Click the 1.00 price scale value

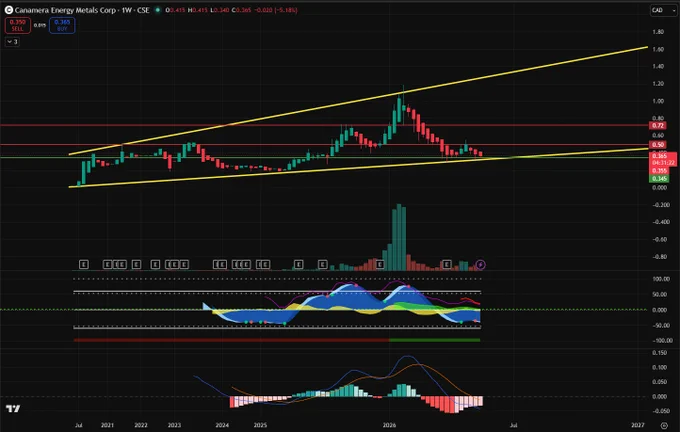(658, 101)
